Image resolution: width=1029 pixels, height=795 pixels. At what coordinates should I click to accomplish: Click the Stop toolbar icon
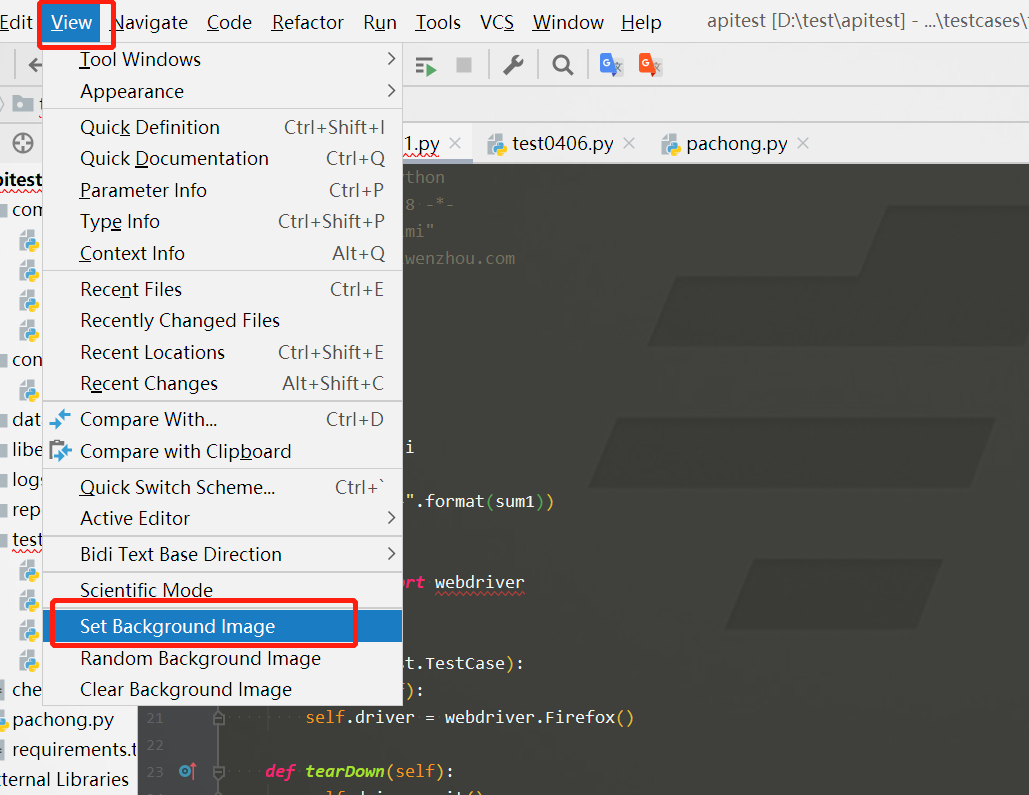(462, 64)
